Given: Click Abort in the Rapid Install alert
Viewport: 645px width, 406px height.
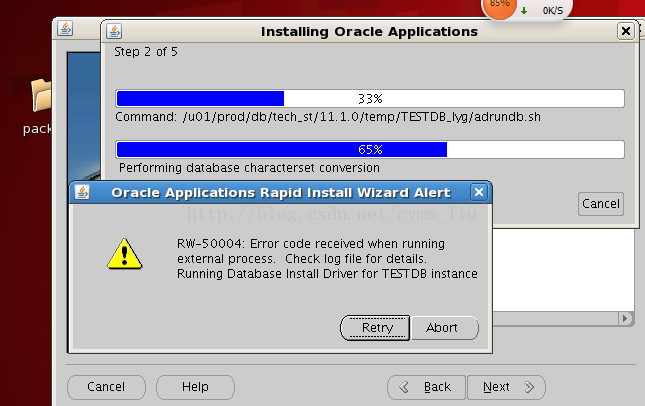Looking at the screenshot, I should pos(445,328).
